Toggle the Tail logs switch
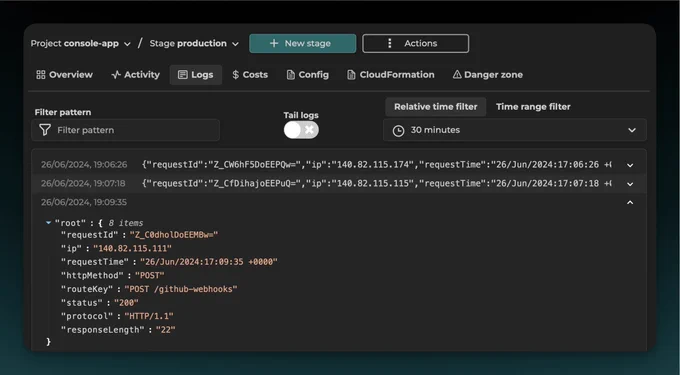680x375 pixels. pos(301,130)
